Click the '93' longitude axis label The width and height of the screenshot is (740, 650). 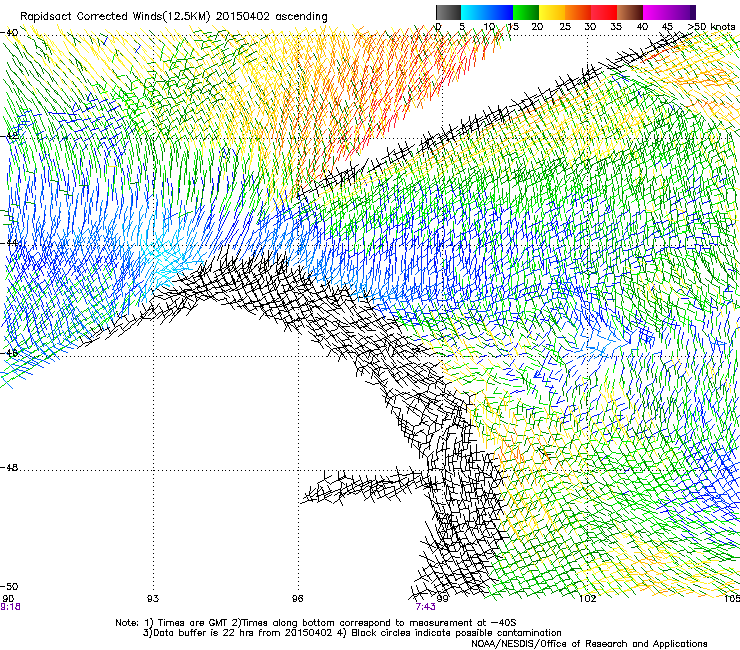pyautogui.click(x=153, y=599)
